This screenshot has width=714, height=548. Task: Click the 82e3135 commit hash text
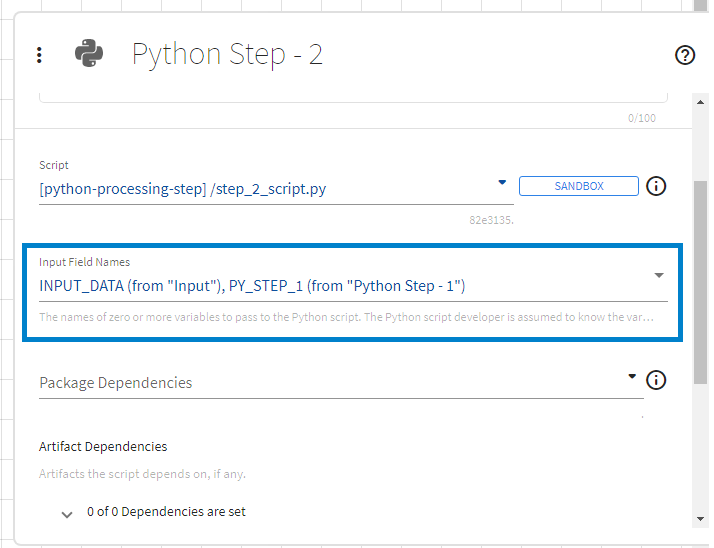[x=490, y=219]
